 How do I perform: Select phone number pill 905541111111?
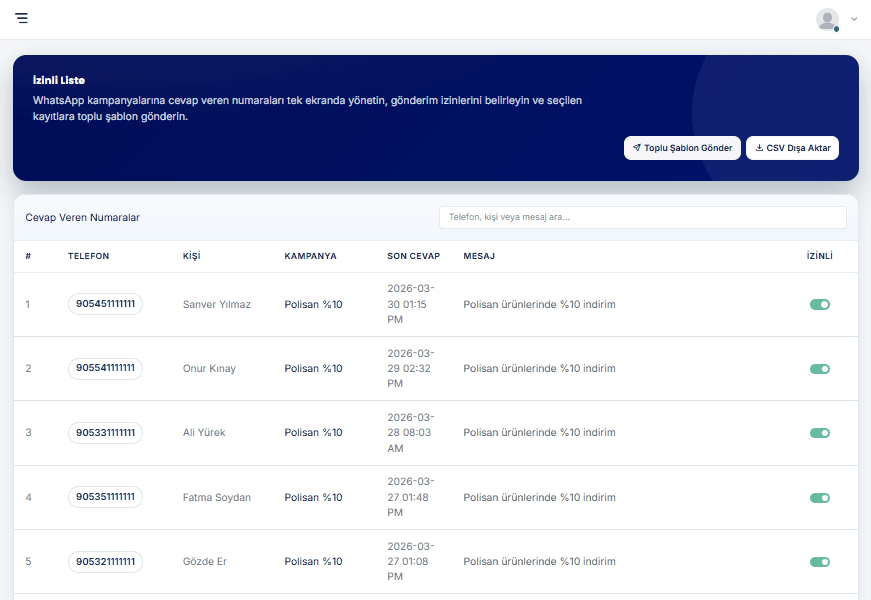coord(105,368)
